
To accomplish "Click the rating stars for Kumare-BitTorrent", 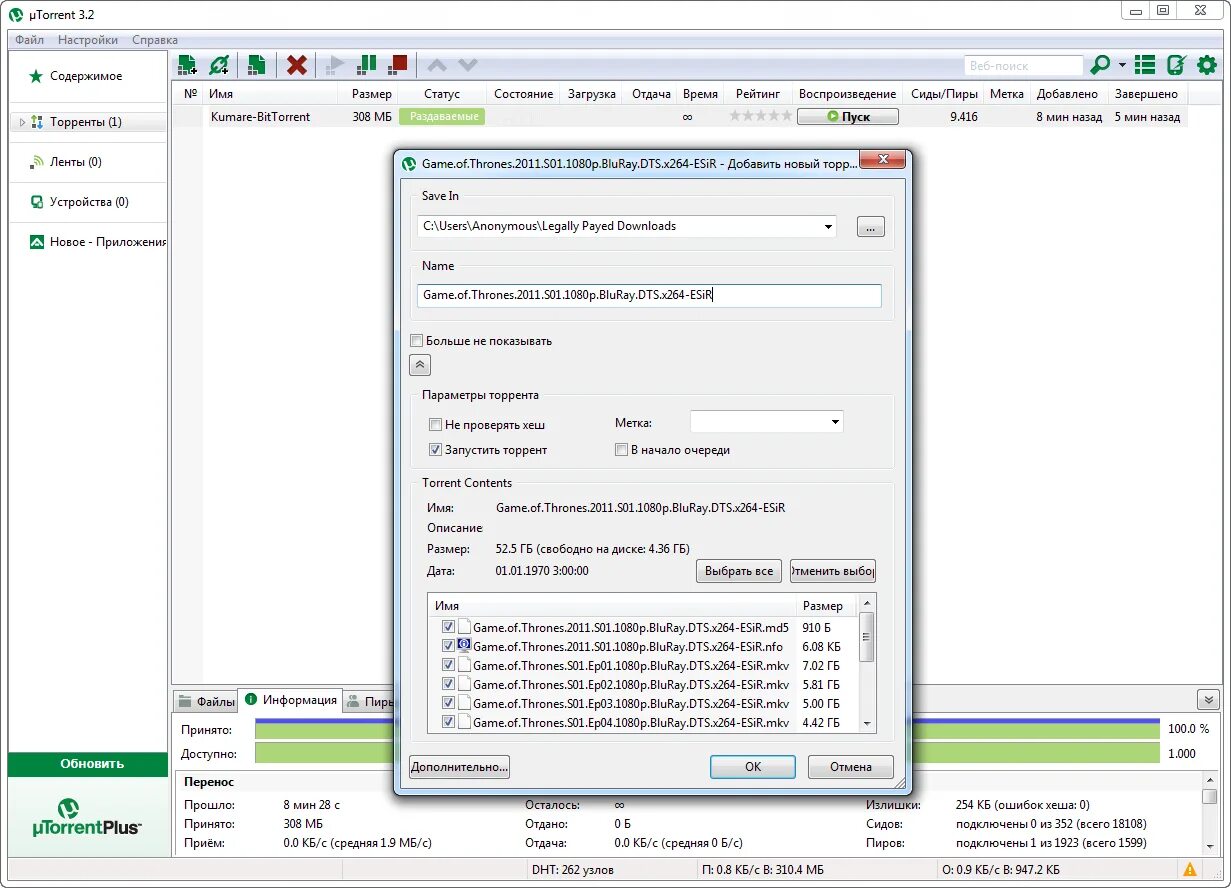I will point(760,117).
